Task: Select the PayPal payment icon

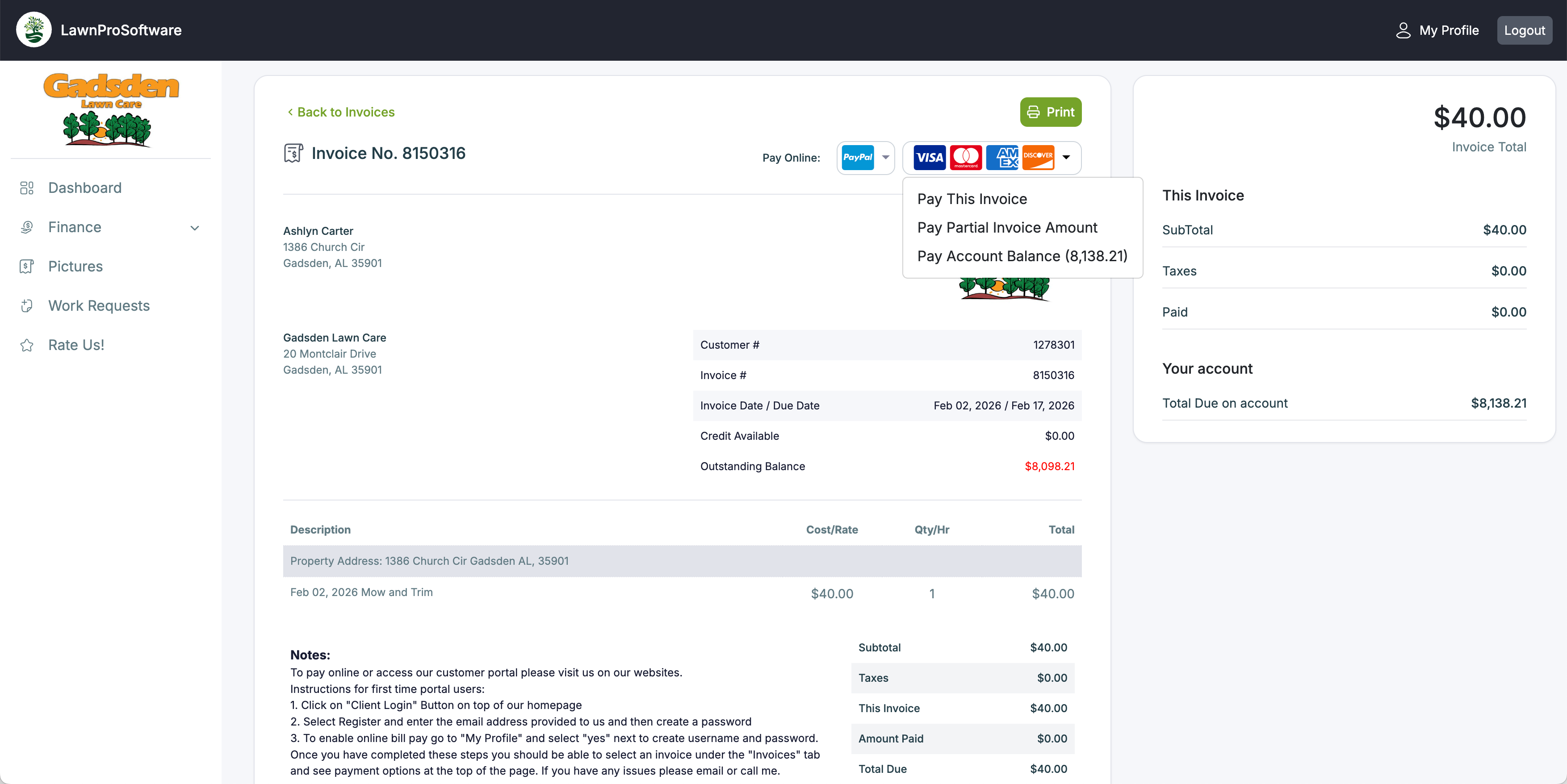Action: [x=859, y=158]
